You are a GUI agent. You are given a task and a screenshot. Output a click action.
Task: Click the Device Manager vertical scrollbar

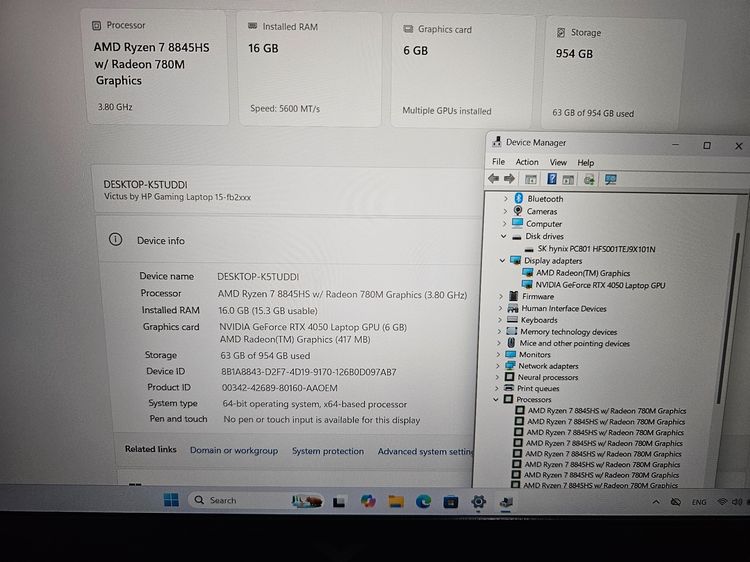[730, 316]
